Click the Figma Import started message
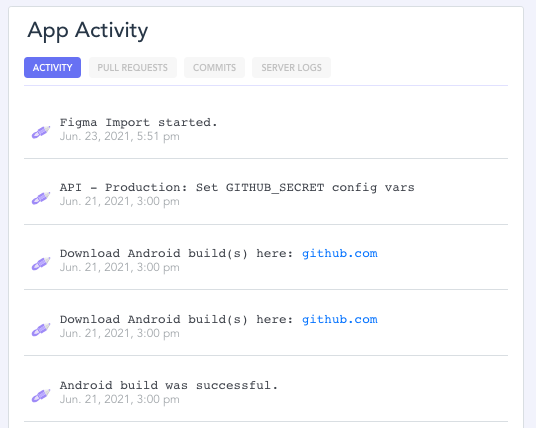 coord(138,122)
